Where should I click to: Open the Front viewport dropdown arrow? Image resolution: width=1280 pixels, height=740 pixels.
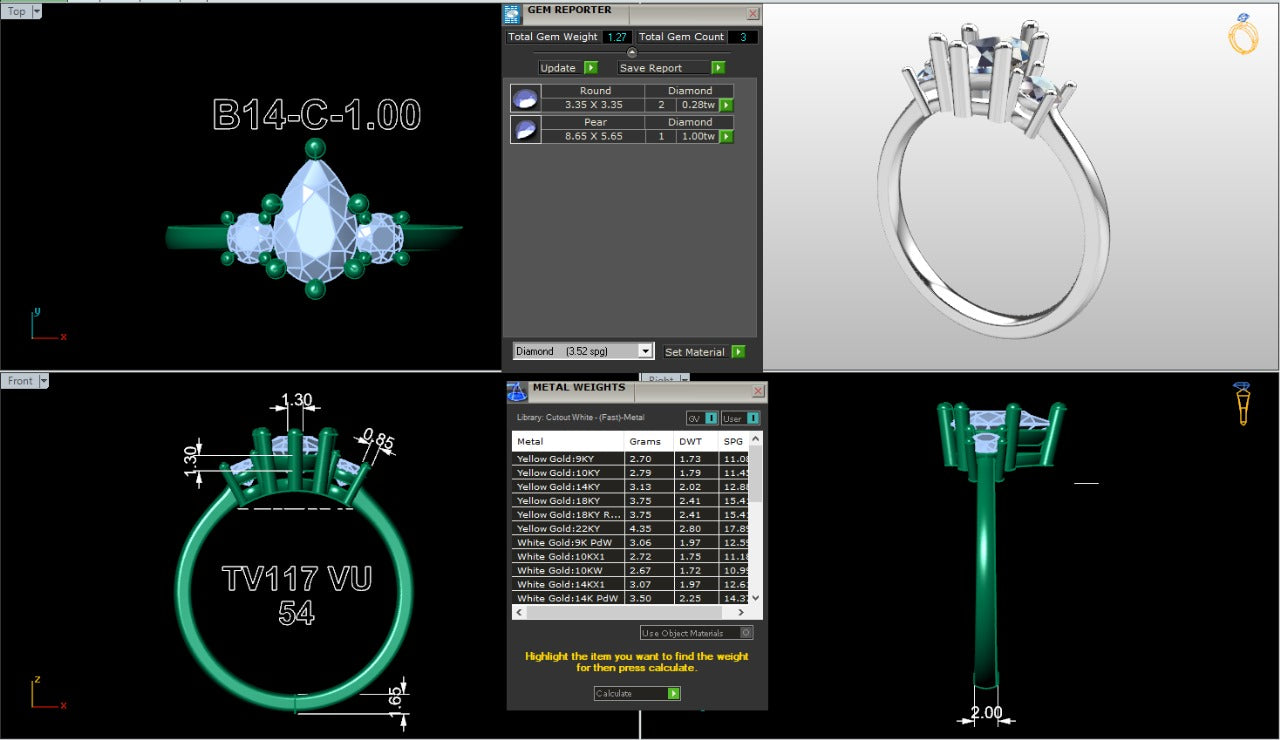[x=43, y=381]
